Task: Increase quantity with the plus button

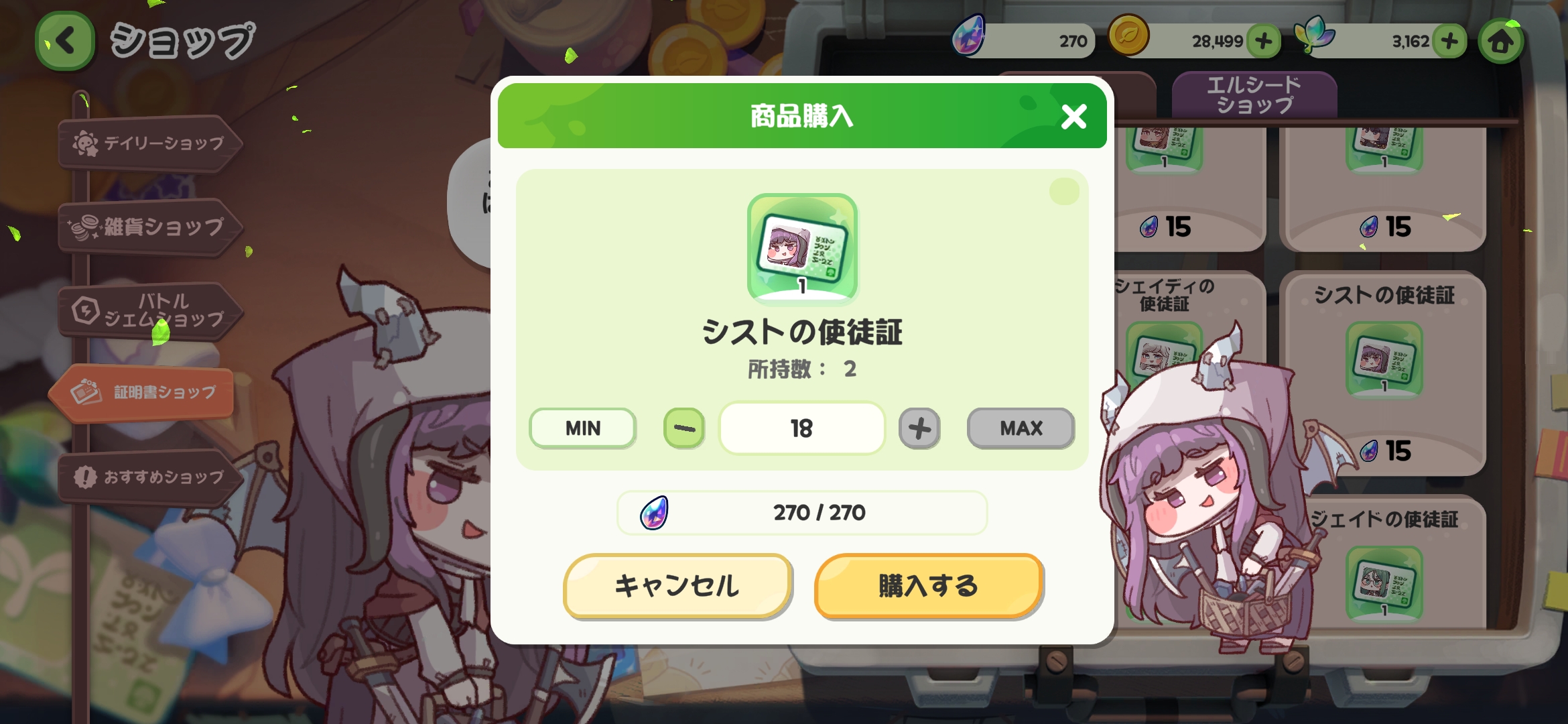Action: [x=919, y=428]
